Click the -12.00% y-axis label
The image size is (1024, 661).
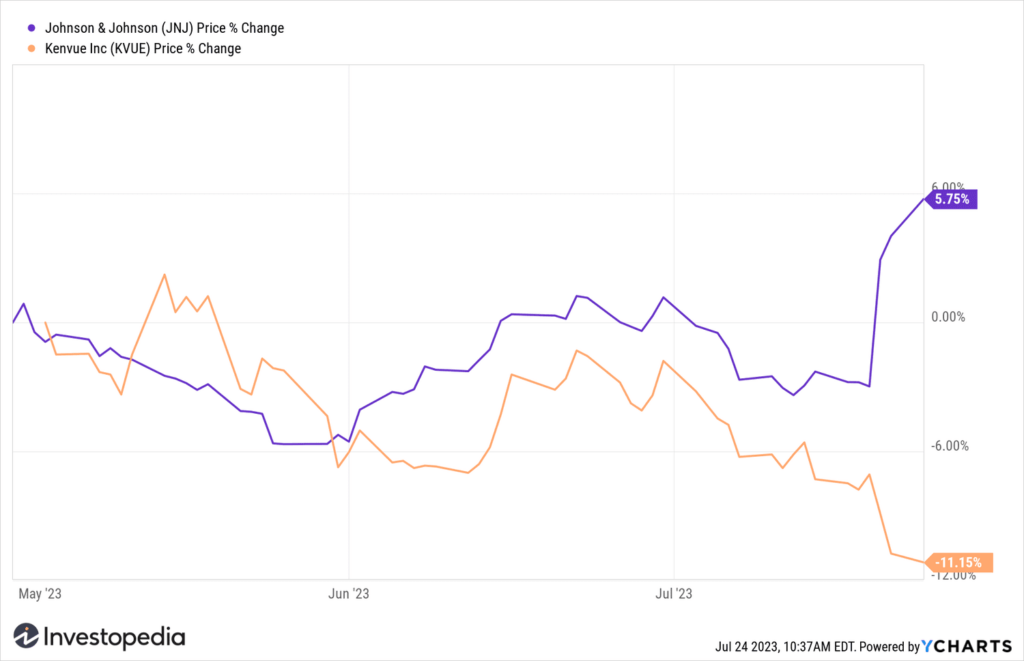pos(953,575)
